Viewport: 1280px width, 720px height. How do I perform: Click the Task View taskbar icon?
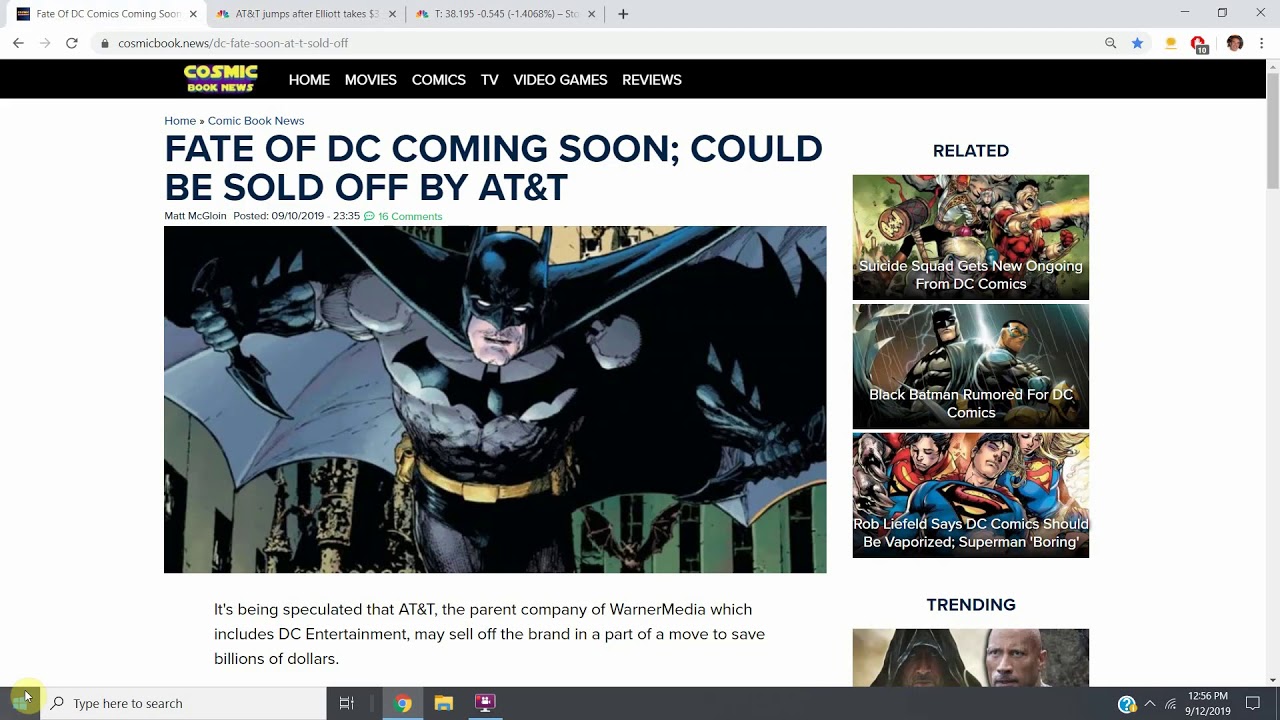[x=347, y=703]
